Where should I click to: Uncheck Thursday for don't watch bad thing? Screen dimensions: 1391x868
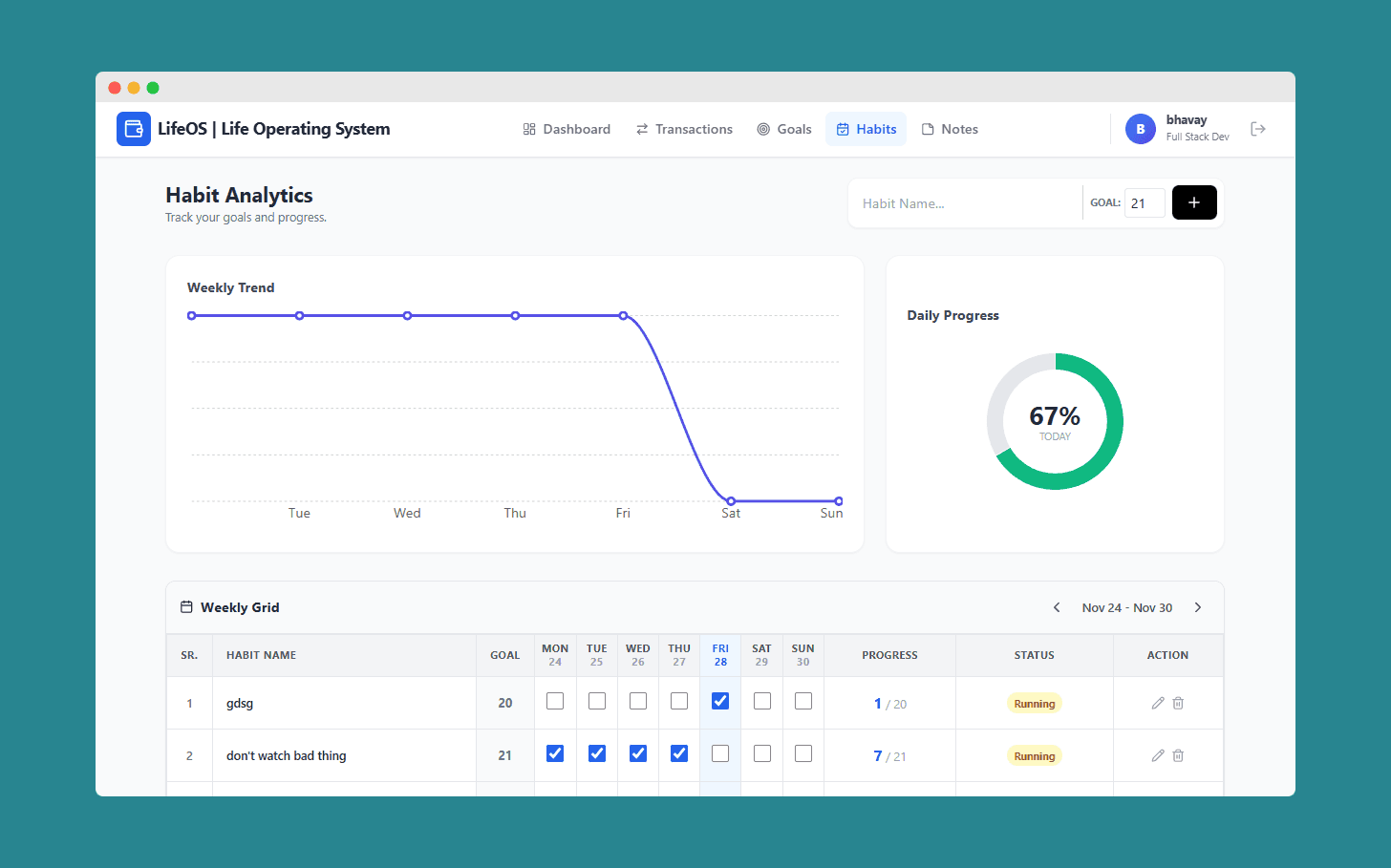(679, 753)
